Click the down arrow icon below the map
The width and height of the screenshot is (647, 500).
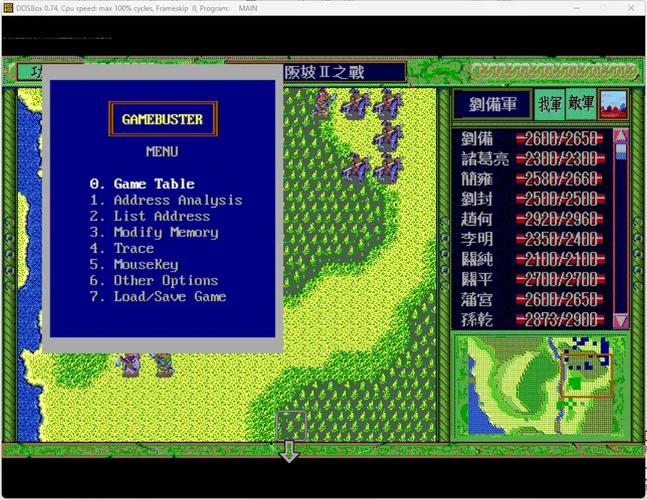tap(290, 451)
